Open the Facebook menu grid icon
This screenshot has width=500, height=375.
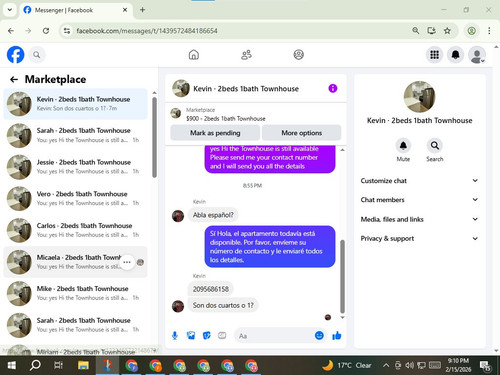click(434, 55)
